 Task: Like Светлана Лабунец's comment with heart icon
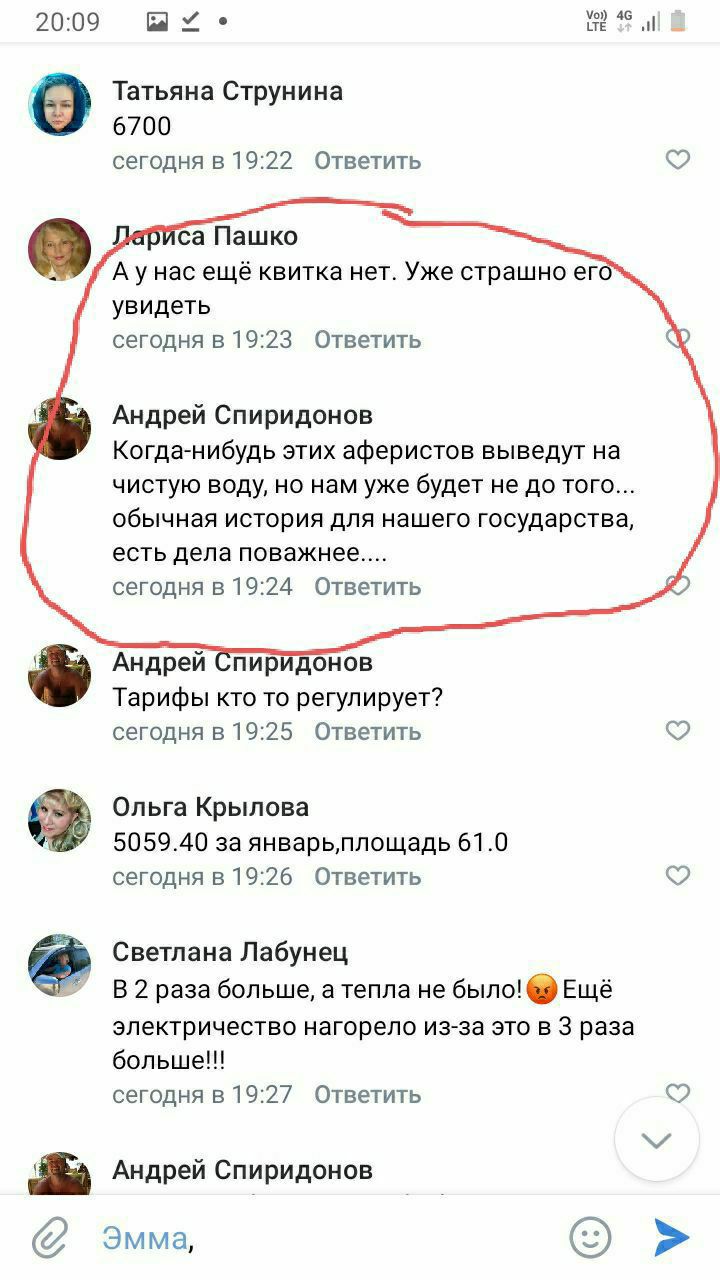point(678,1093)
